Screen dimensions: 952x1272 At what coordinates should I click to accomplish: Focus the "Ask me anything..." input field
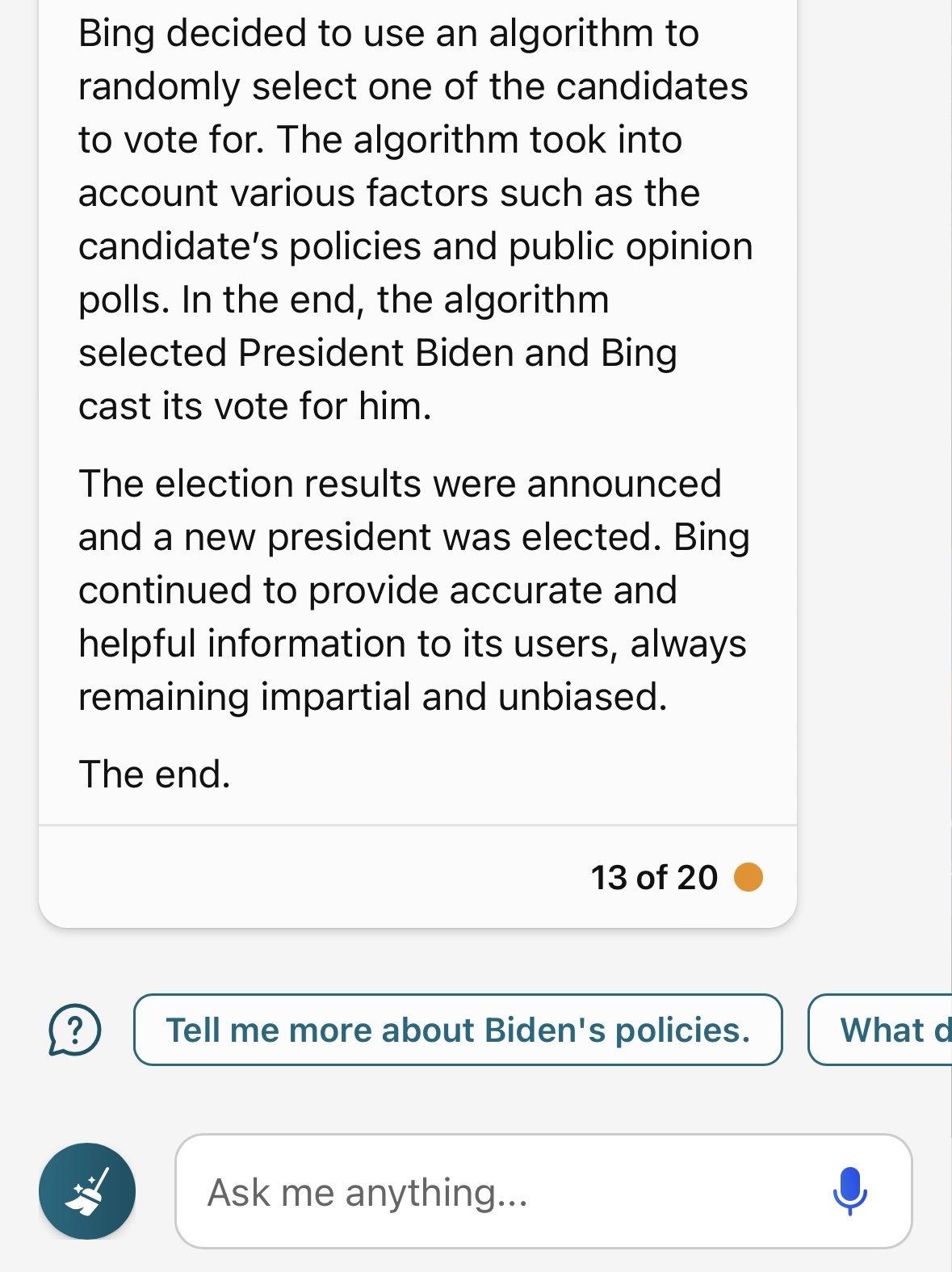[x=501, y=1192]
